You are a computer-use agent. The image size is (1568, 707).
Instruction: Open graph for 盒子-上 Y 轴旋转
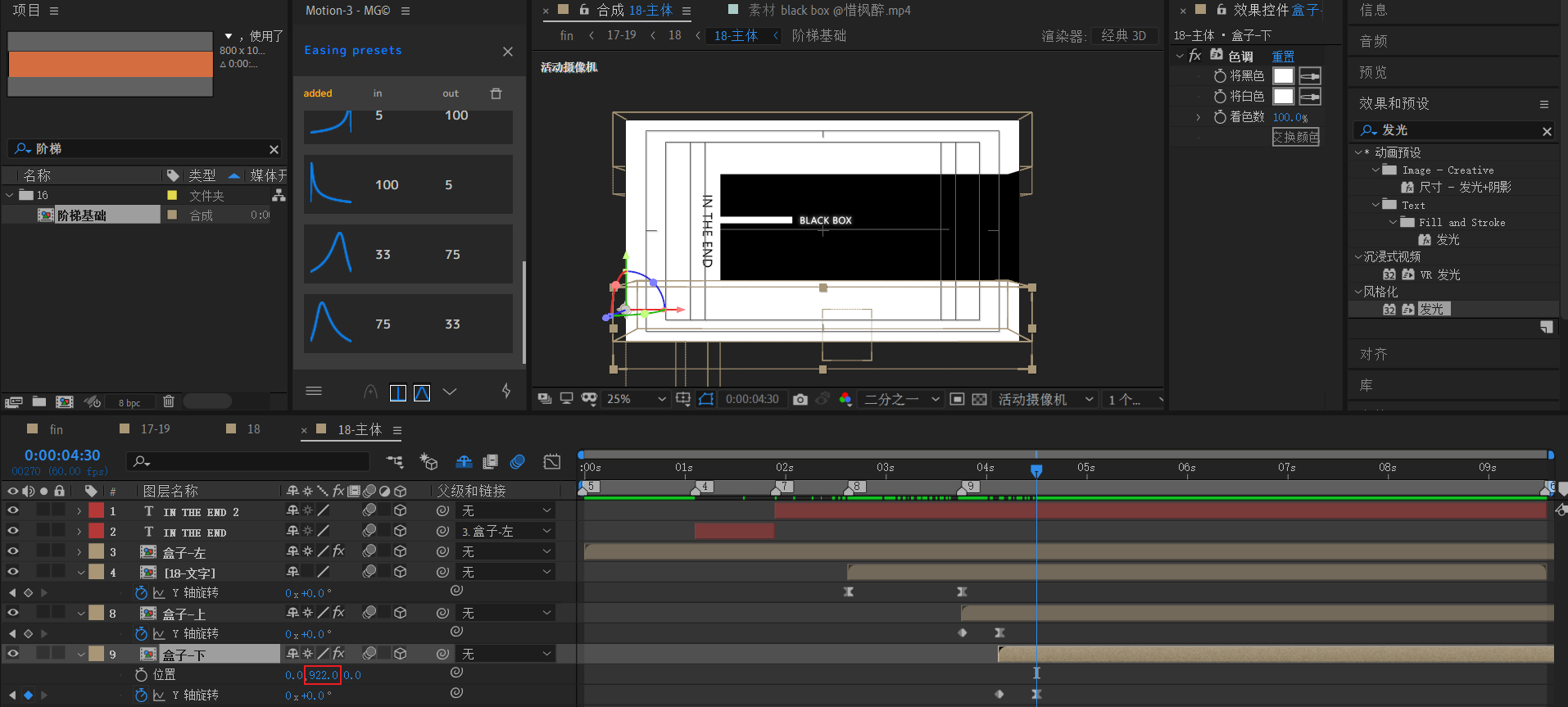click(159, 633)
